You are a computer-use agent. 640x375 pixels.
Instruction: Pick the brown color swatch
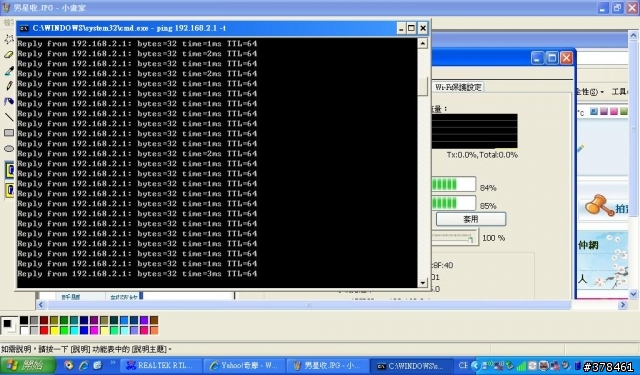point(154,320)
